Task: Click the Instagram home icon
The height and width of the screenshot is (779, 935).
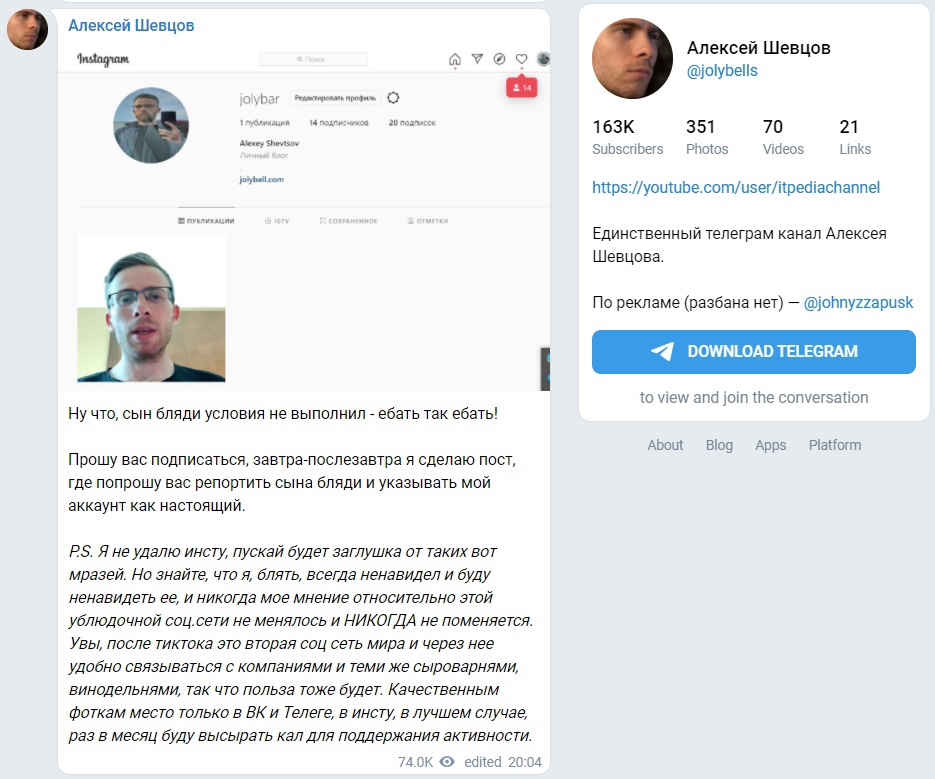Action: coord(454,59)
